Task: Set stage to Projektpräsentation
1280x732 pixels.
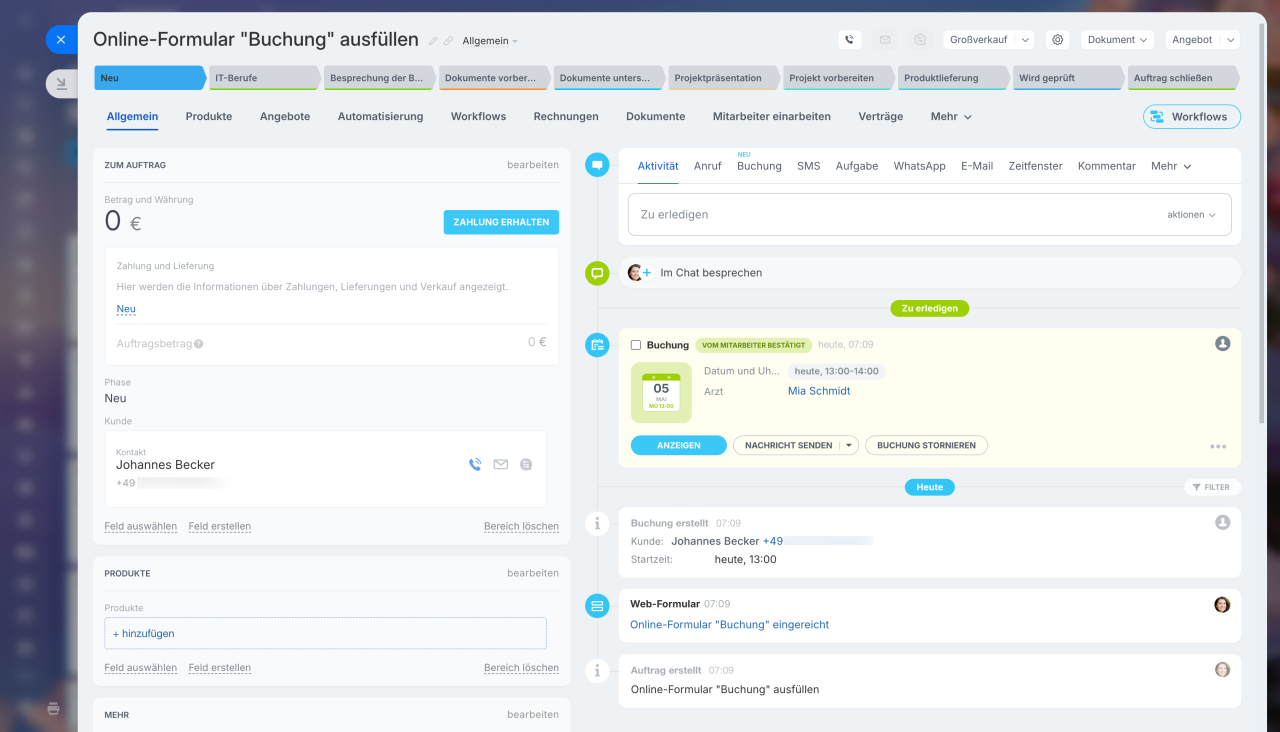Action: pos(724,78)
